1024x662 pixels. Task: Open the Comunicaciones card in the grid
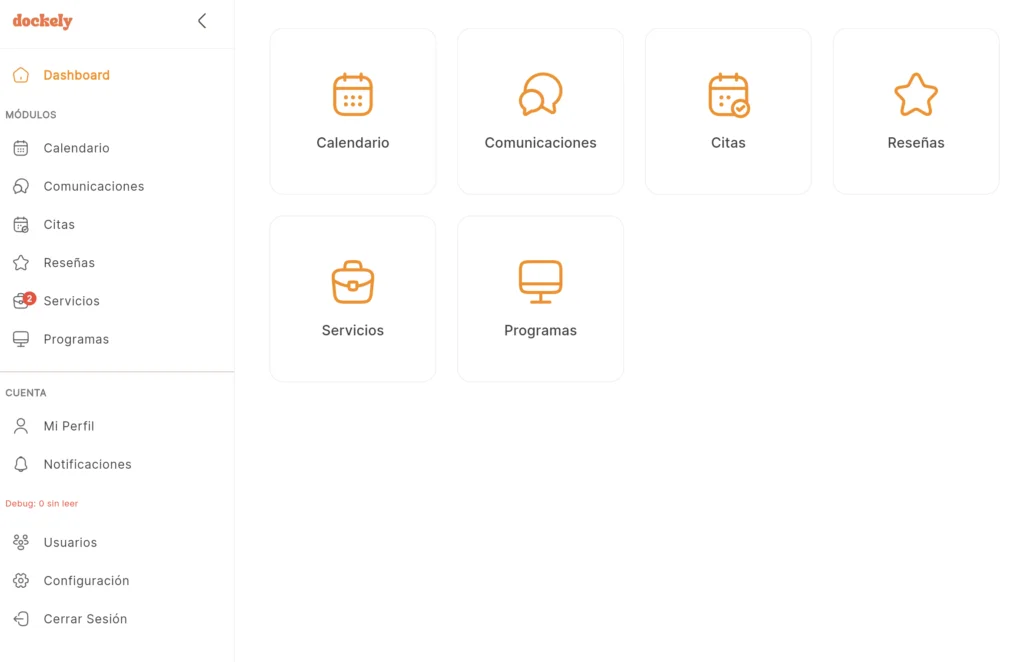pos(540,111)
